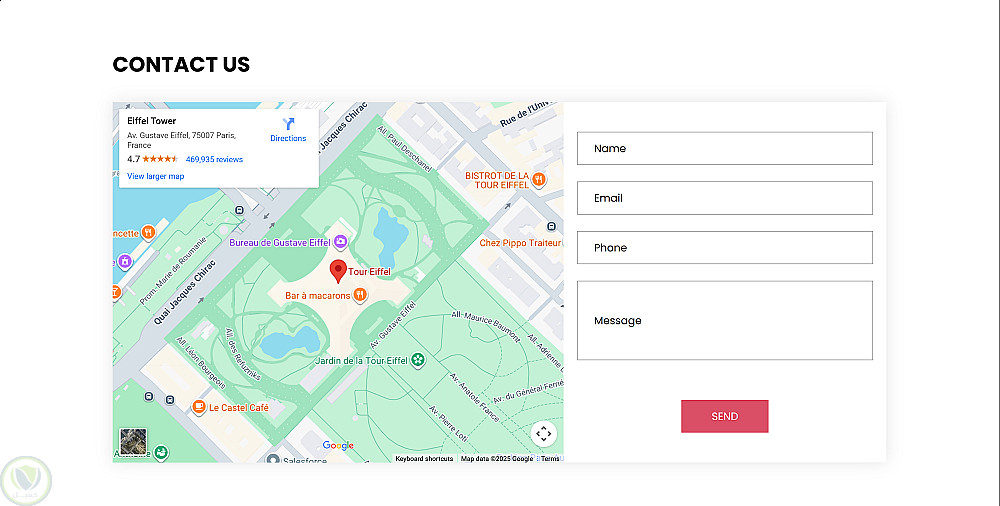Click the All. des Refuzniks path label
Viewport: 1000px width, 506px height.
[242, 354]
